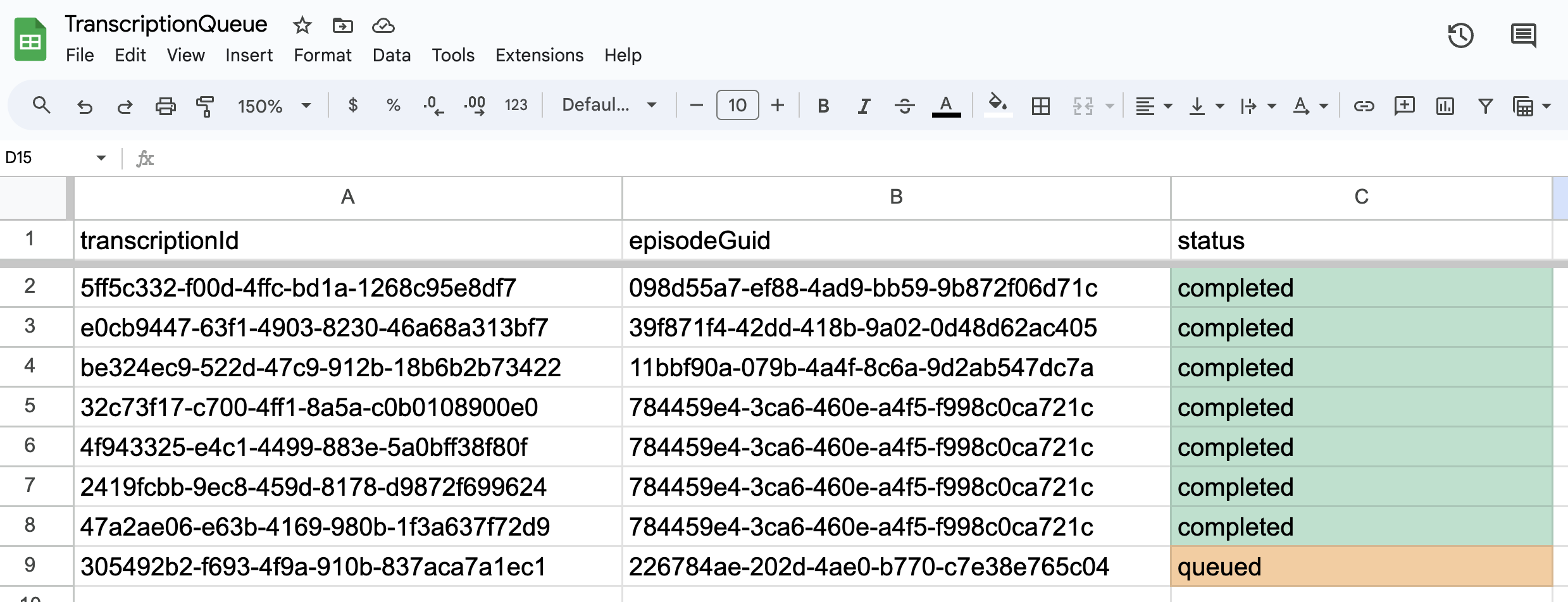Format as currency with dollar button

click(x=353, y=106)
